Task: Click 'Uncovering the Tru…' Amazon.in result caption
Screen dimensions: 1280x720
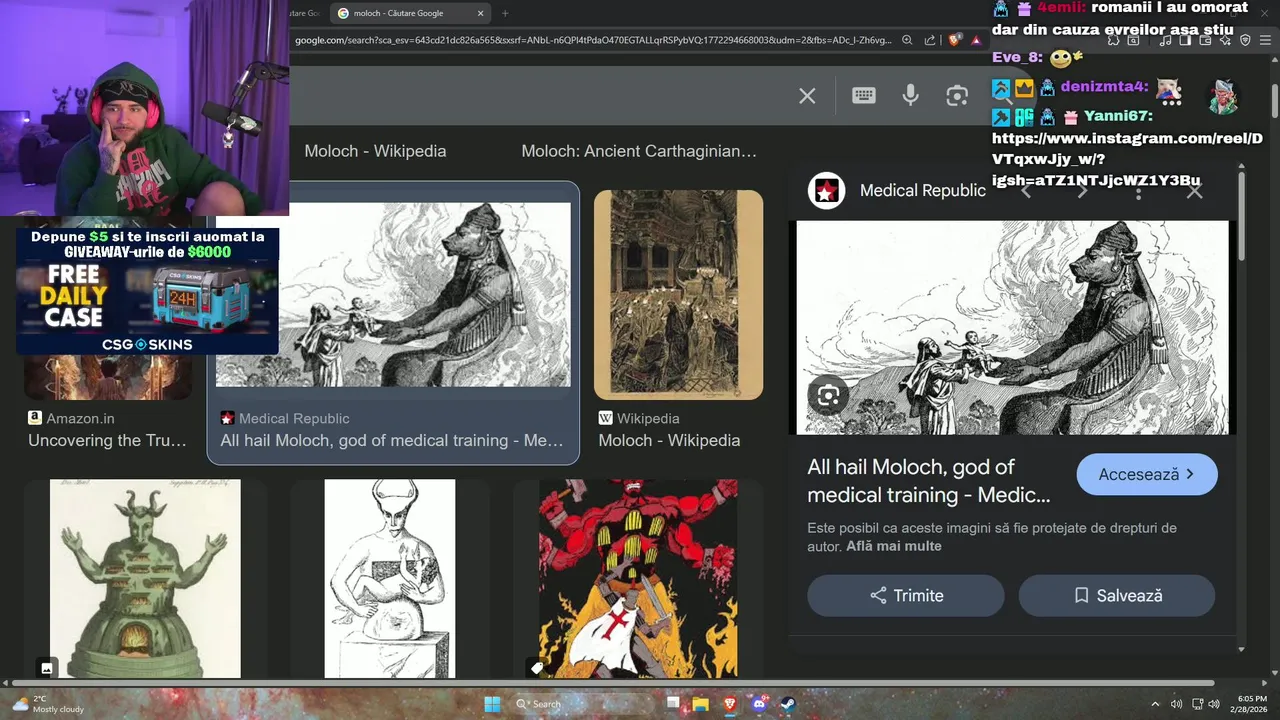Action: coord(107,440)
